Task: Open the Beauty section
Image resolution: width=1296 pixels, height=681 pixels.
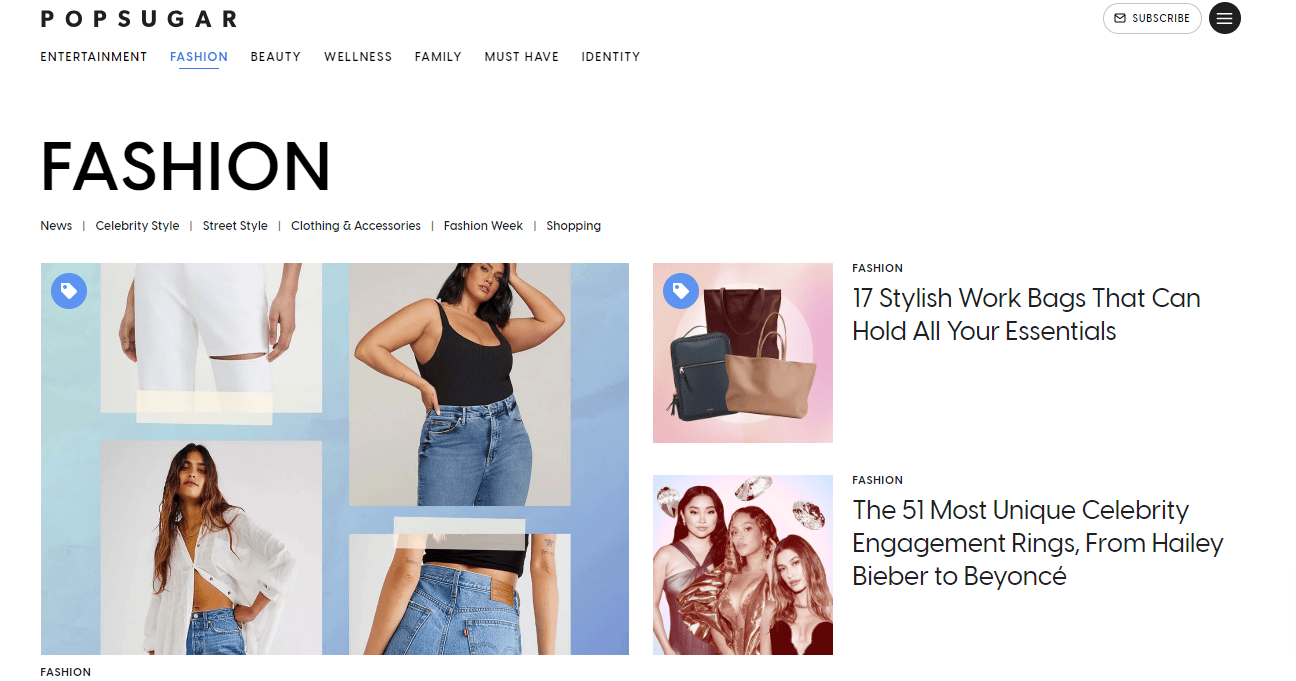Action: tap(276, 57)
